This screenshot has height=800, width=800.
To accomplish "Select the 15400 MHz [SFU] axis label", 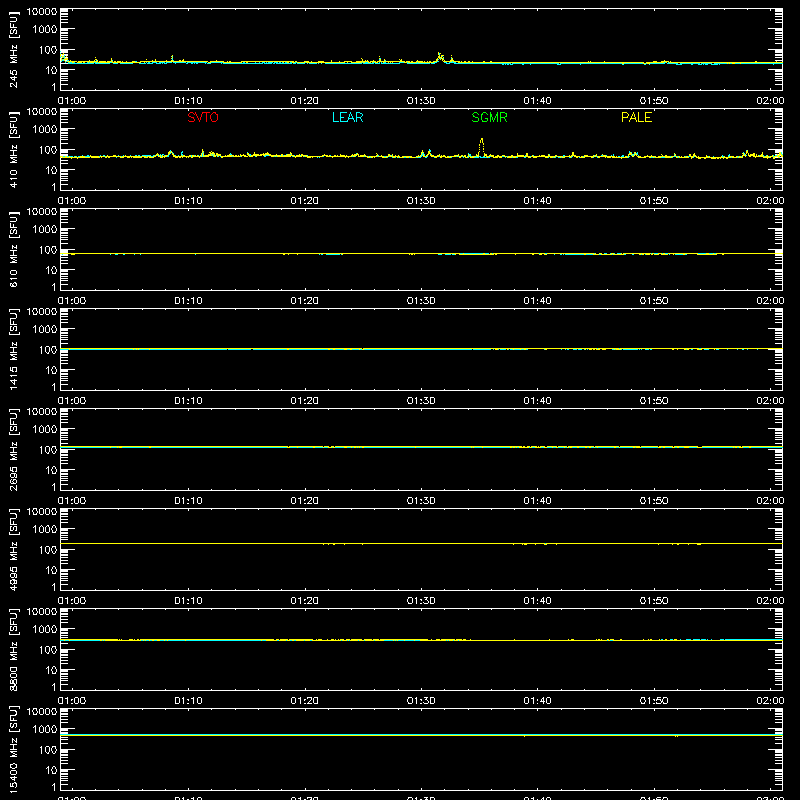I will click(13, 749).
